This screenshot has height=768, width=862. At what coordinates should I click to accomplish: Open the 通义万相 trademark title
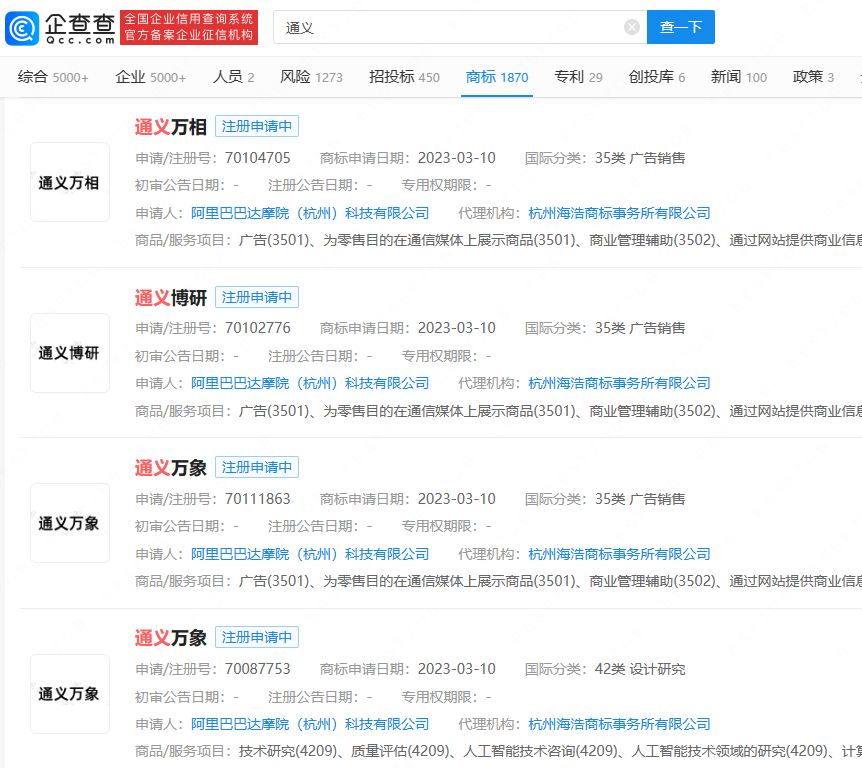(170, 126)
